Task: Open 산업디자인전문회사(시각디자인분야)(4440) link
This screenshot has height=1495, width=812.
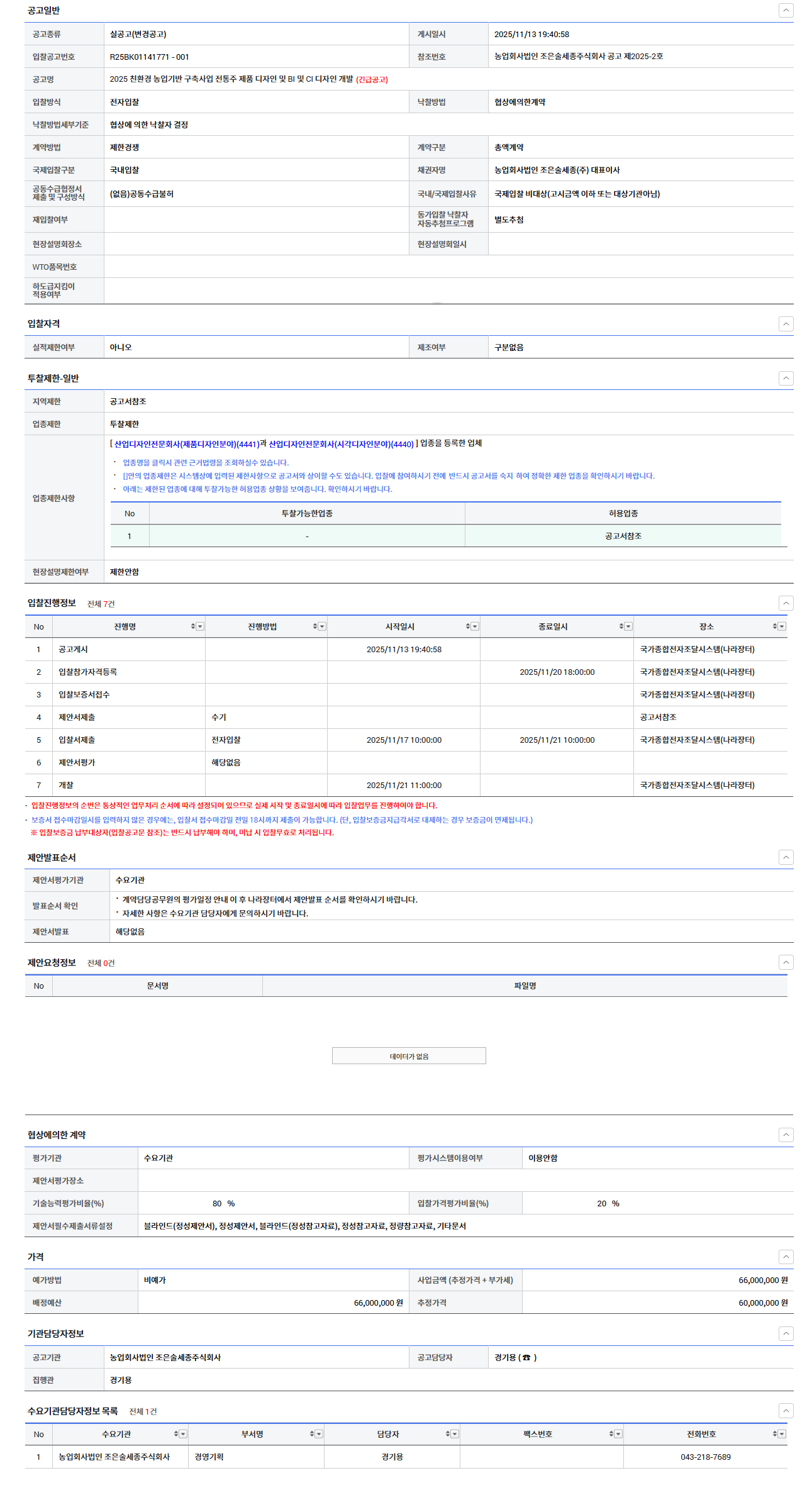Action: [341, 444]
